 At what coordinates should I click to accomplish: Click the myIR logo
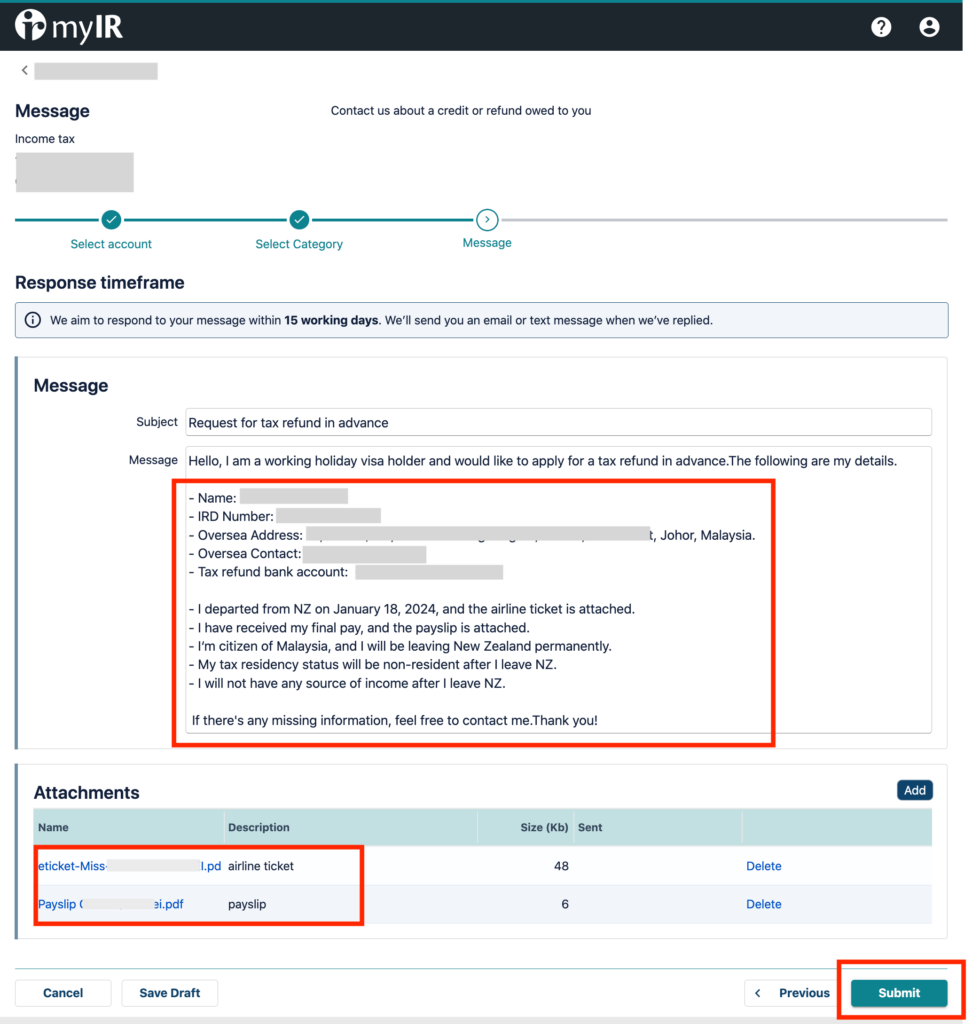69,26
